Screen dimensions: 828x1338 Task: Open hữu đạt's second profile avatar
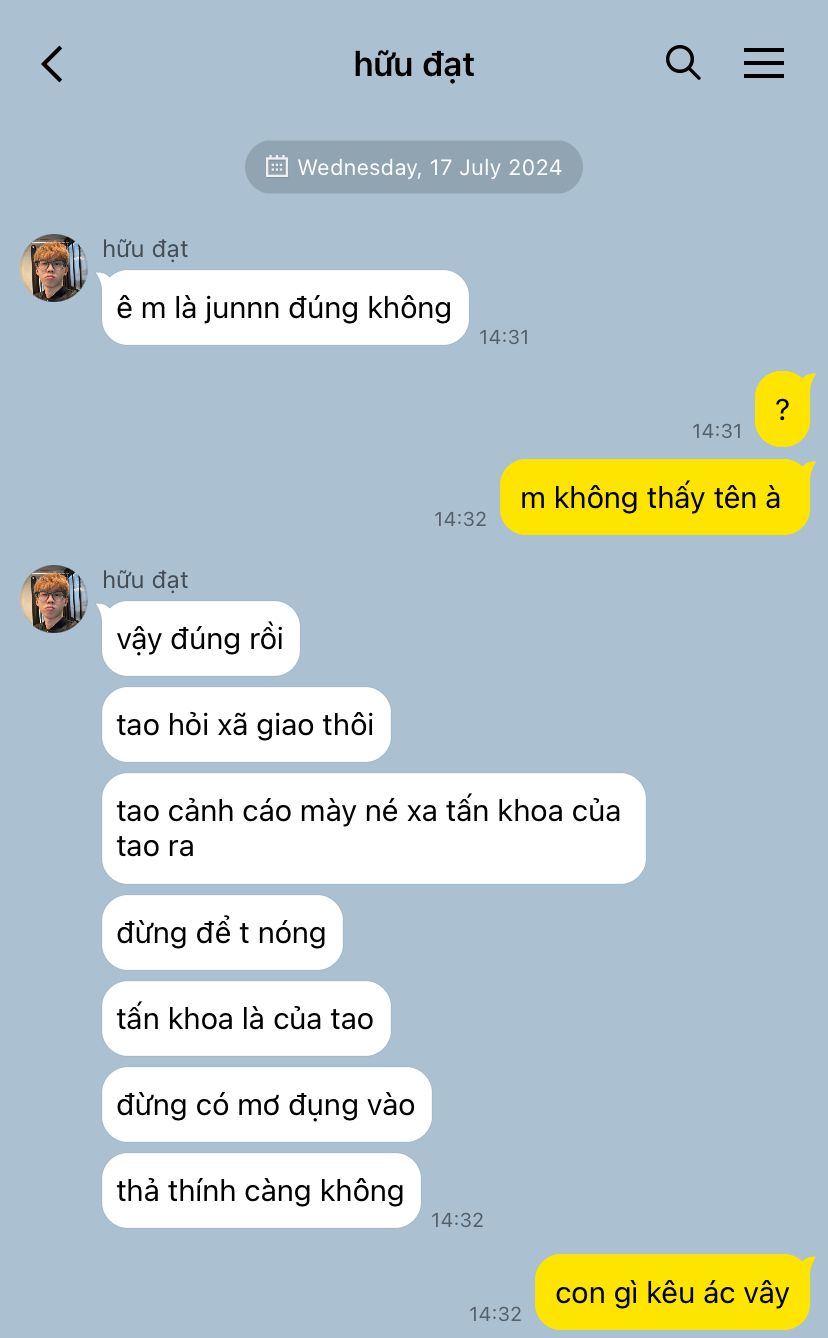point(54,599)
